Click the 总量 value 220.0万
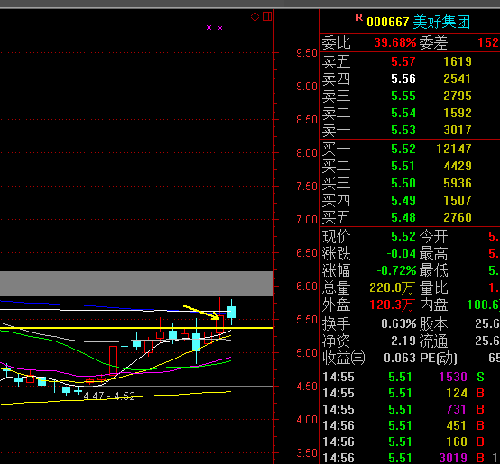The height and width of the screenshot is (464, 500). pyautogui.click(x=392, y=288)
